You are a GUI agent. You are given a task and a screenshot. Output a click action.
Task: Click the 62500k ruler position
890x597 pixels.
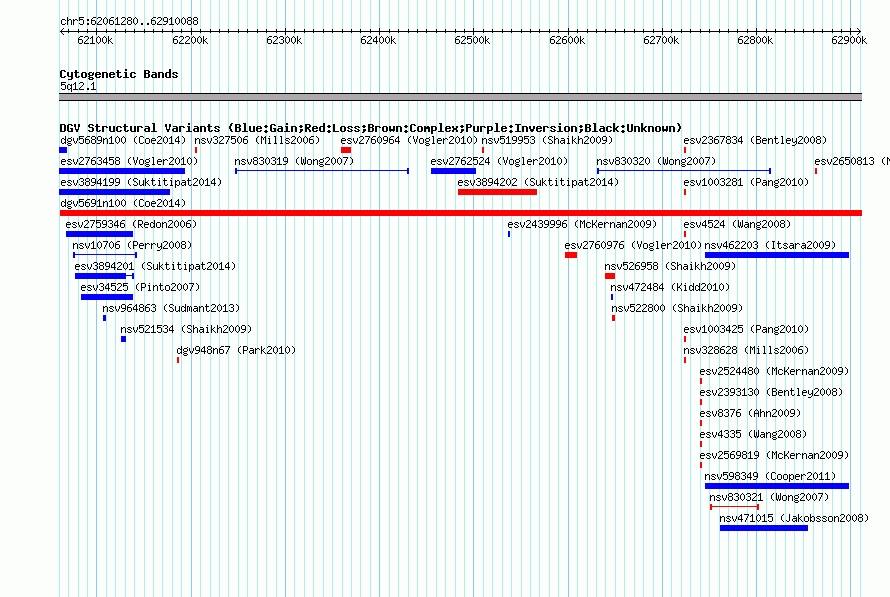point(472,40)
